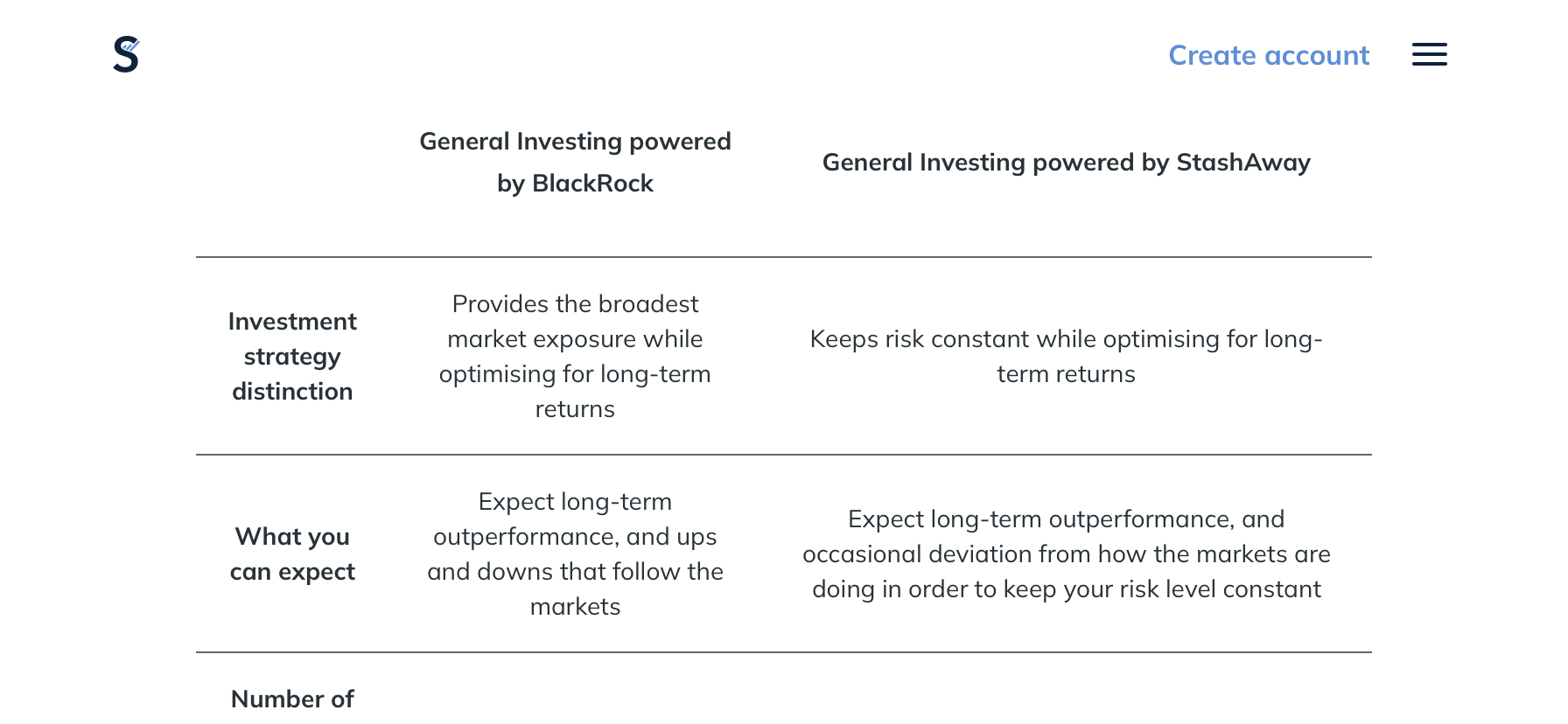1568x724 pixels.
Task: Select the General Investing powered by BlackRock header
Action: pyautogui.click(x=575, y=163)
